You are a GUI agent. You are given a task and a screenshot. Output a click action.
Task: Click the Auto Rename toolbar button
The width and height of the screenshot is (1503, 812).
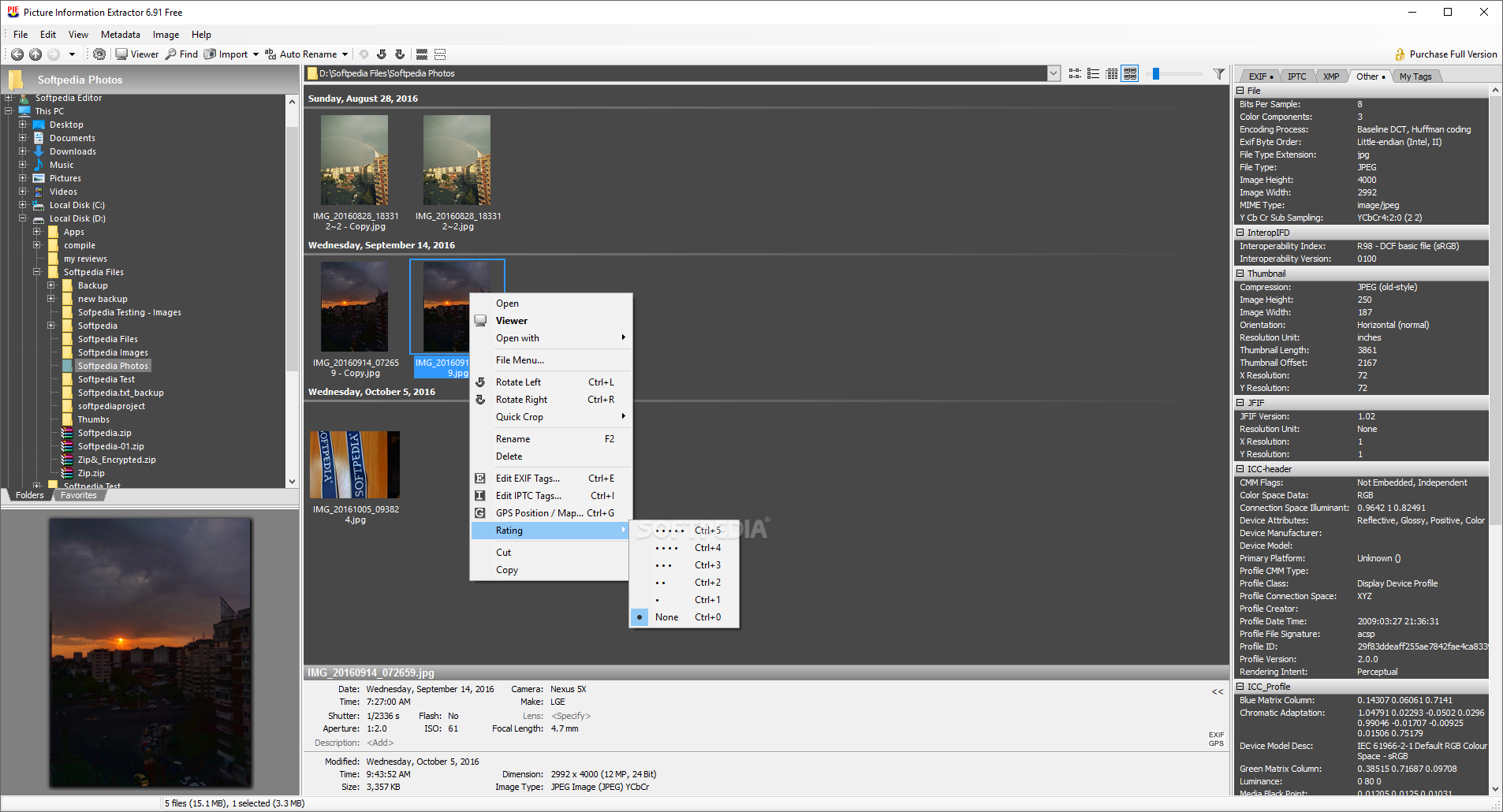(x=301, y=54)
